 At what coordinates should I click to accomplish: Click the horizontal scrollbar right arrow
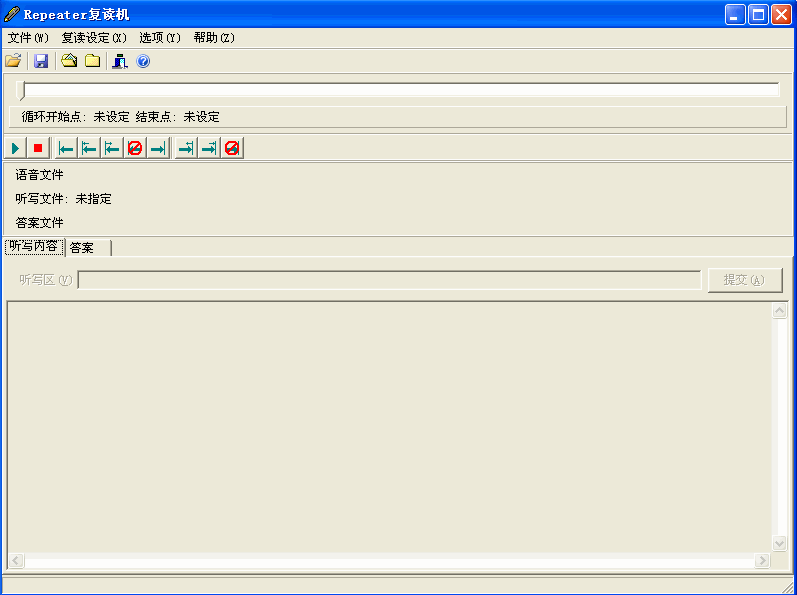pos(762,560)
